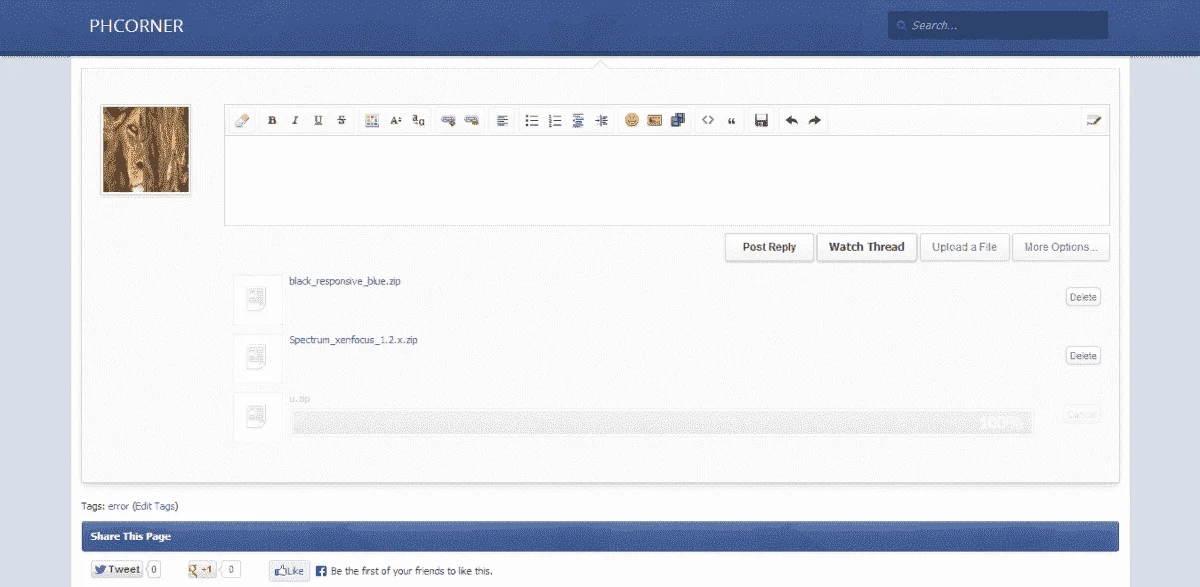Screen dimensions: 1200x587
Task: Click the black_responsive_blue.zip file thumbnail
Action: click(x=257, y=300)
